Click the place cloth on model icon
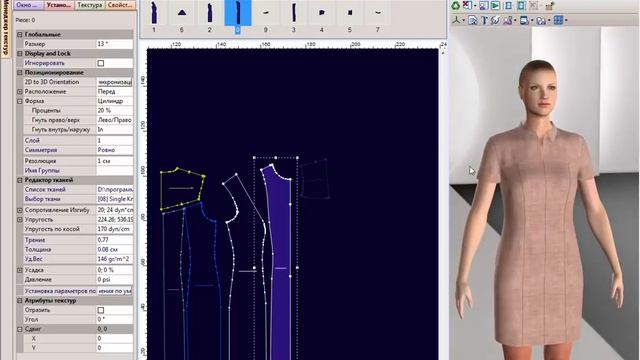The width and height of the screenshot is (640, 360). pos(484,6)
